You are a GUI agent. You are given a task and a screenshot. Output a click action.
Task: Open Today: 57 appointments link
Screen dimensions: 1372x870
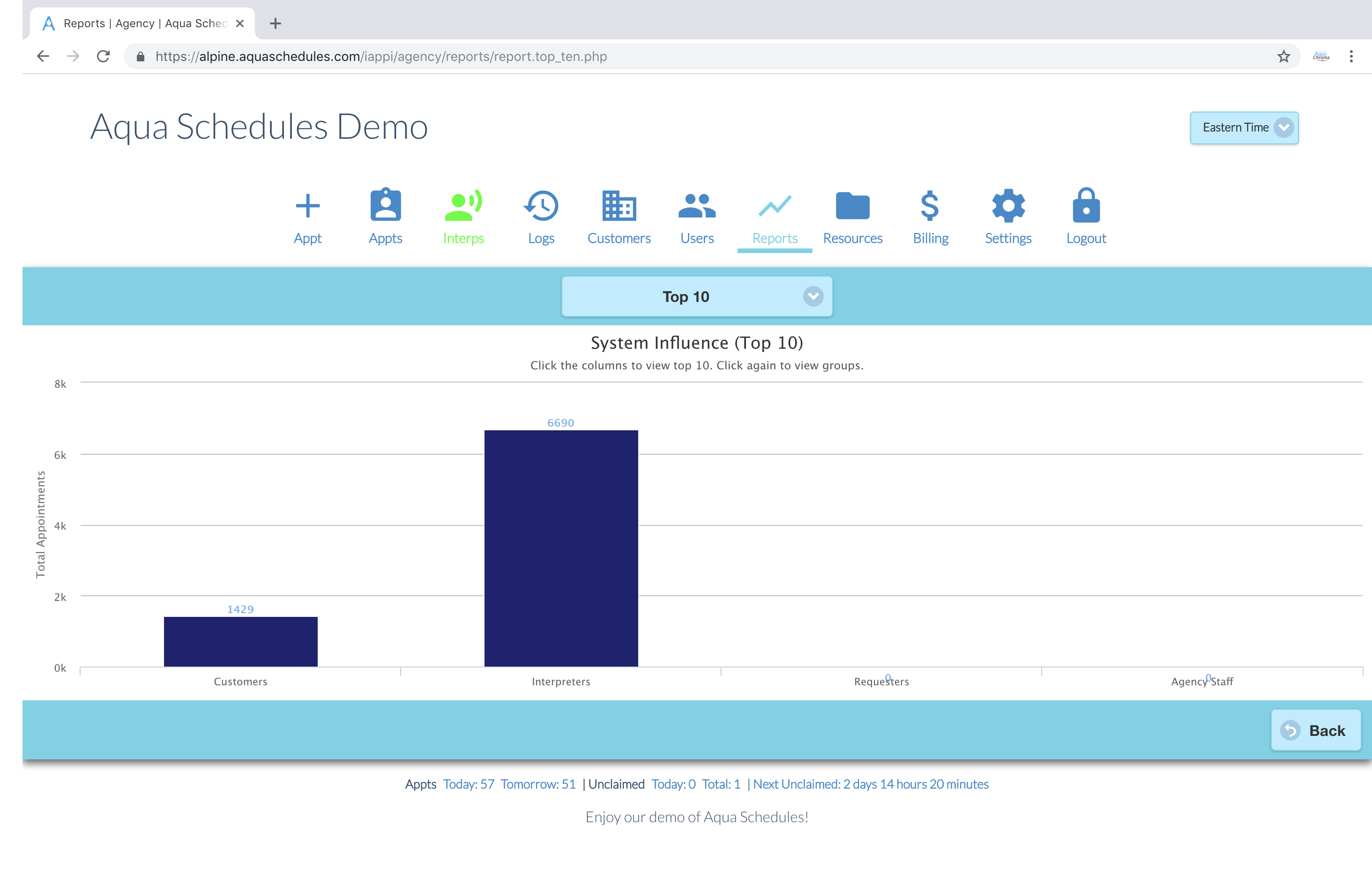click(469, 784)
